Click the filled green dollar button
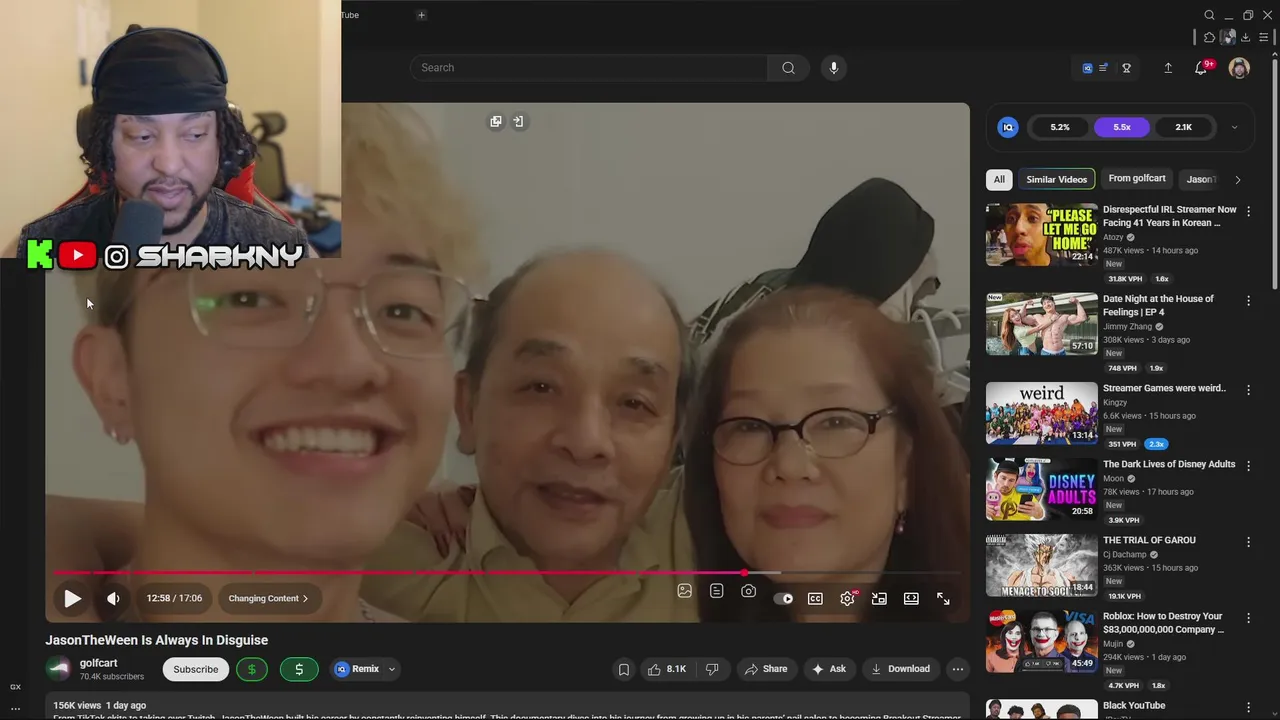 (x=299, y=669)
